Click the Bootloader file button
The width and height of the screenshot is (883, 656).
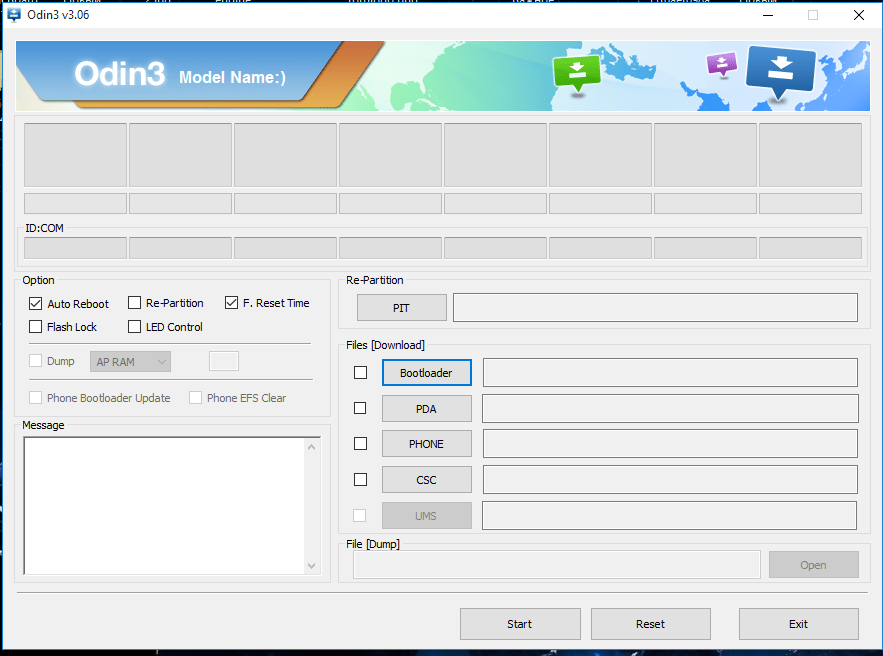tap(426, 373)
